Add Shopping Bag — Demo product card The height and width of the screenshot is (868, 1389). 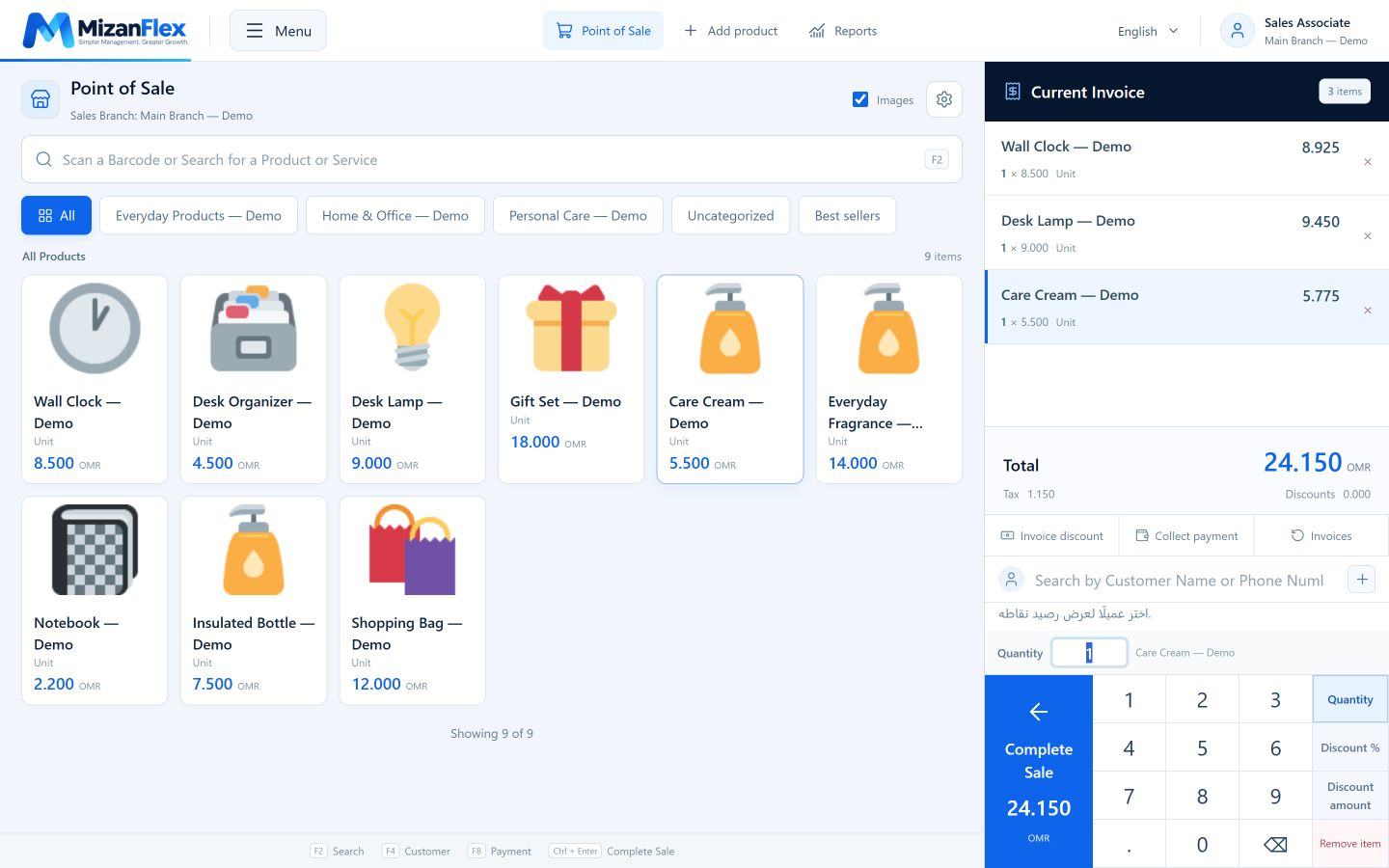(413, 601)
